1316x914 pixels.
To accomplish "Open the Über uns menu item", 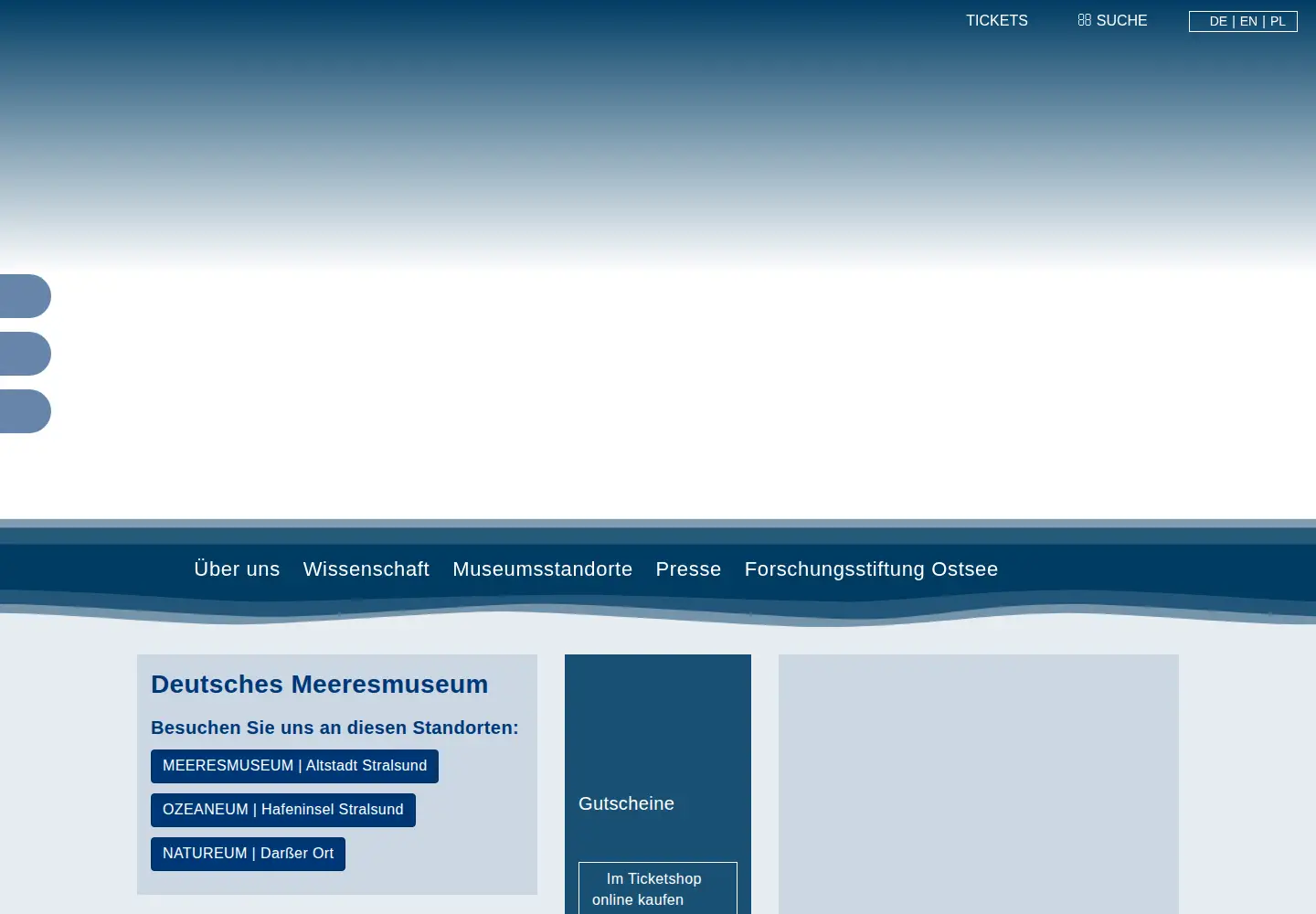I will pos(237,569).
